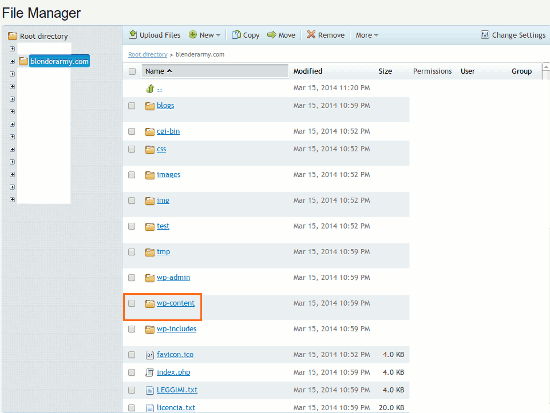
Task: Click the Group column header
Action: pyautogui.click(x=522, y=71)
